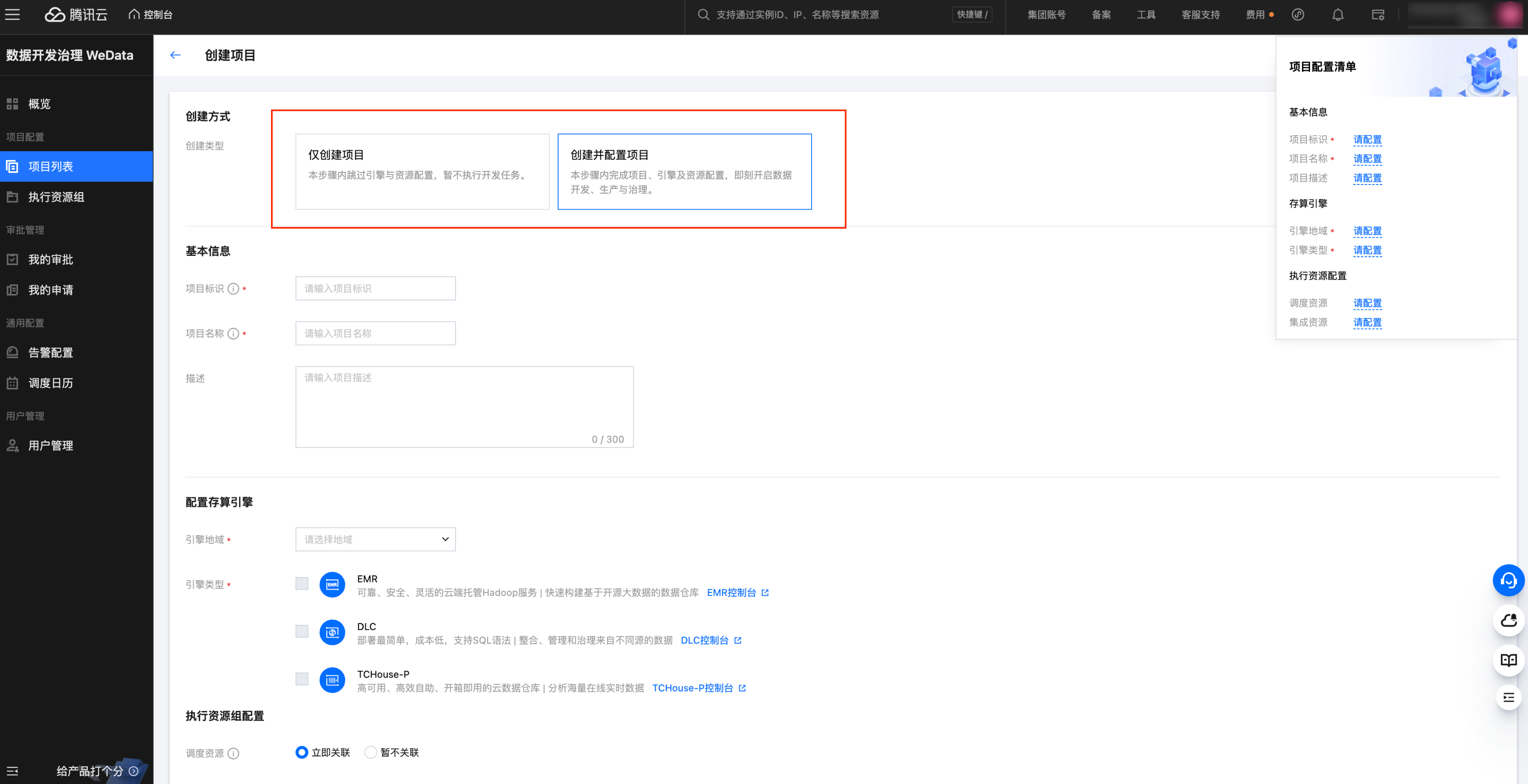The height and width of the screenshot is (784, 1528).
Task: Click 请配置 for 项目描述 in checklist
Action: point(1367,178)
